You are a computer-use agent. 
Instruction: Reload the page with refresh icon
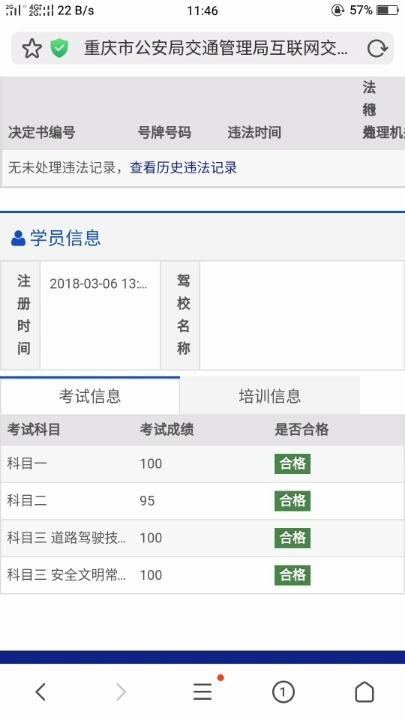pos(377,48)
